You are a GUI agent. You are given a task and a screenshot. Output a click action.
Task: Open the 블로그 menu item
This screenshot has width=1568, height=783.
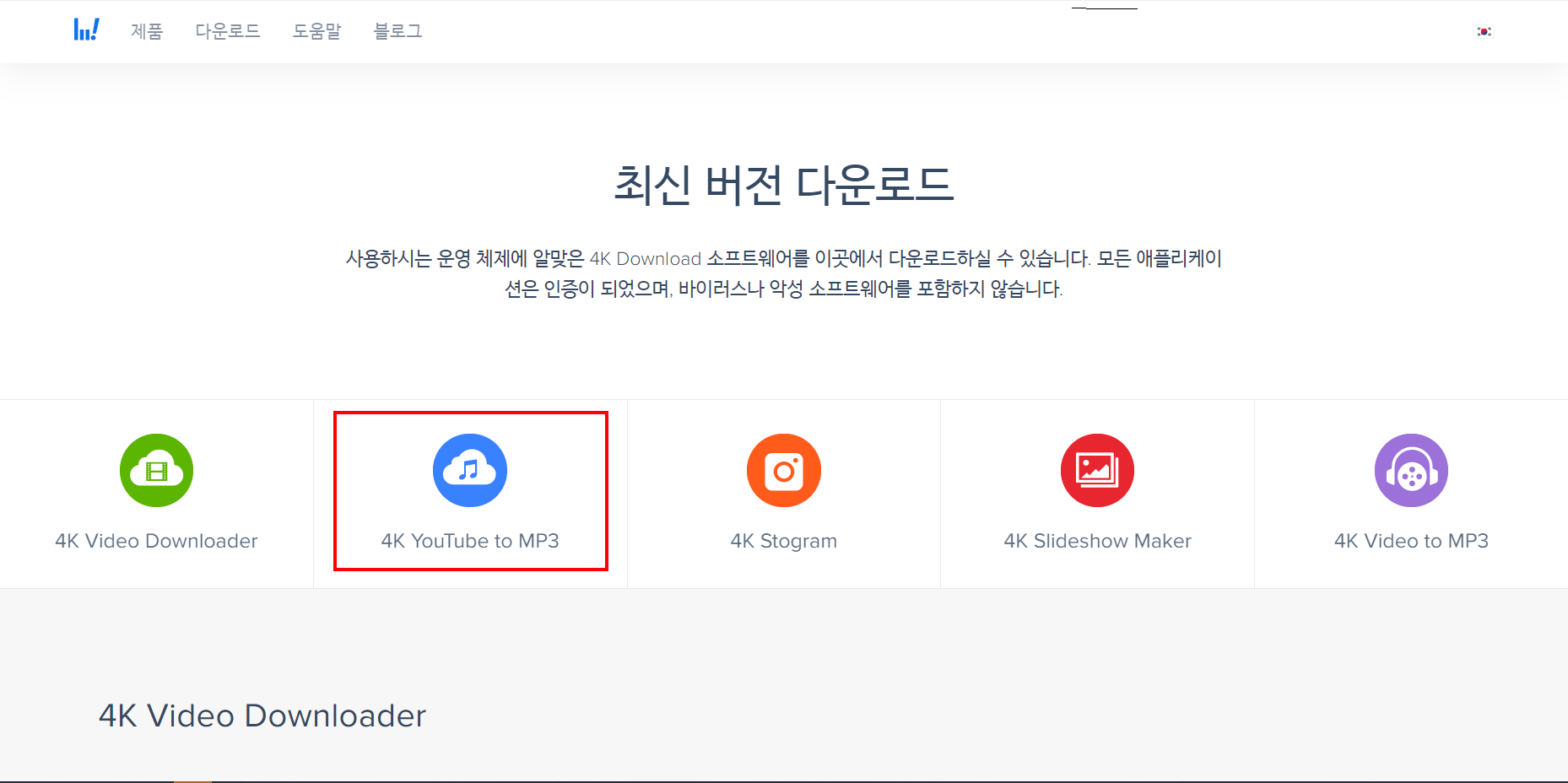point(398,31)
